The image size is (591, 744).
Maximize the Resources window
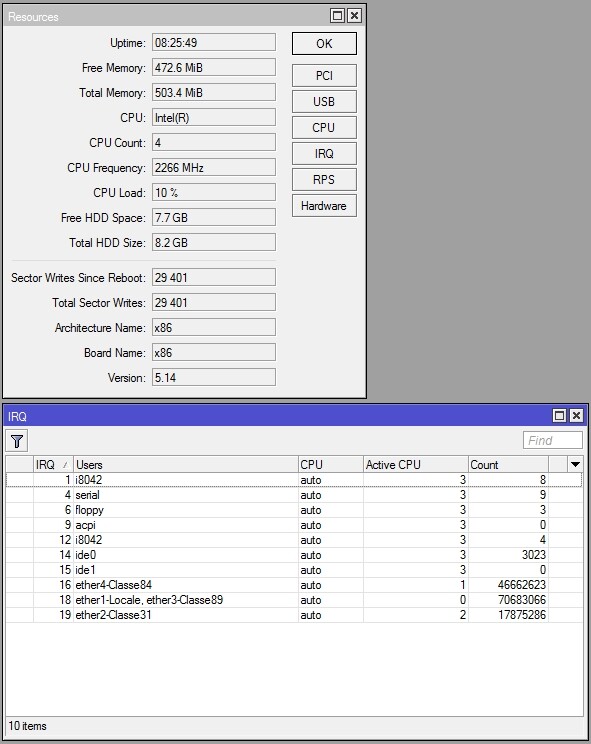337,16
